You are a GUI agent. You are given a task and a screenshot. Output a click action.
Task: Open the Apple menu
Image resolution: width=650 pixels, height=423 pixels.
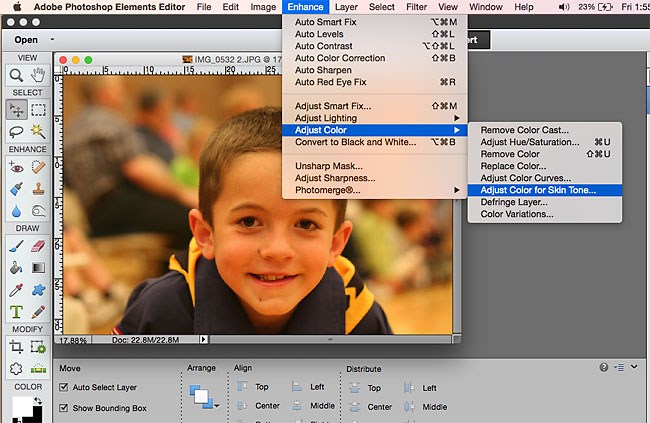click(x=17, y=7)
